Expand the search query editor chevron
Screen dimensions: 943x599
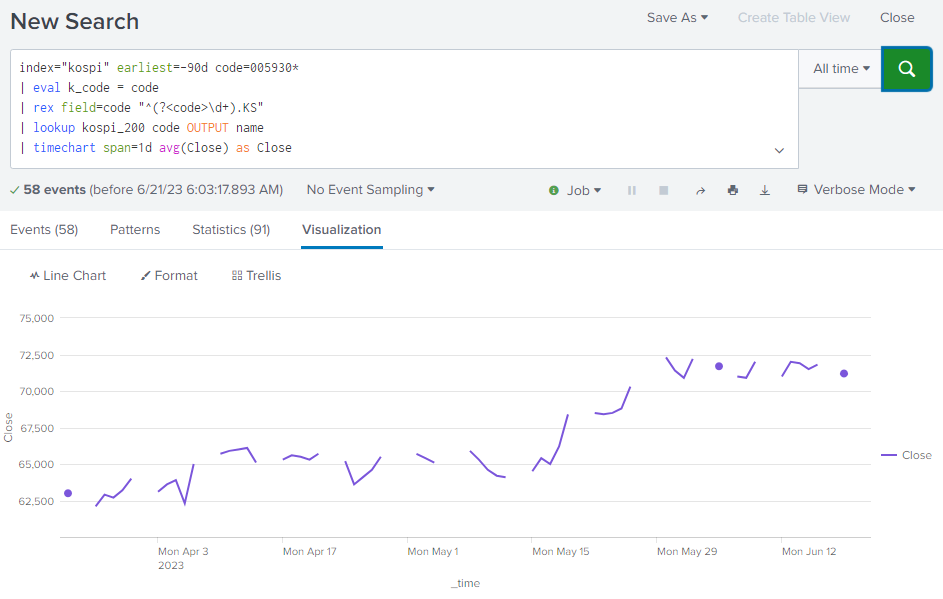(x=779, y=150)
